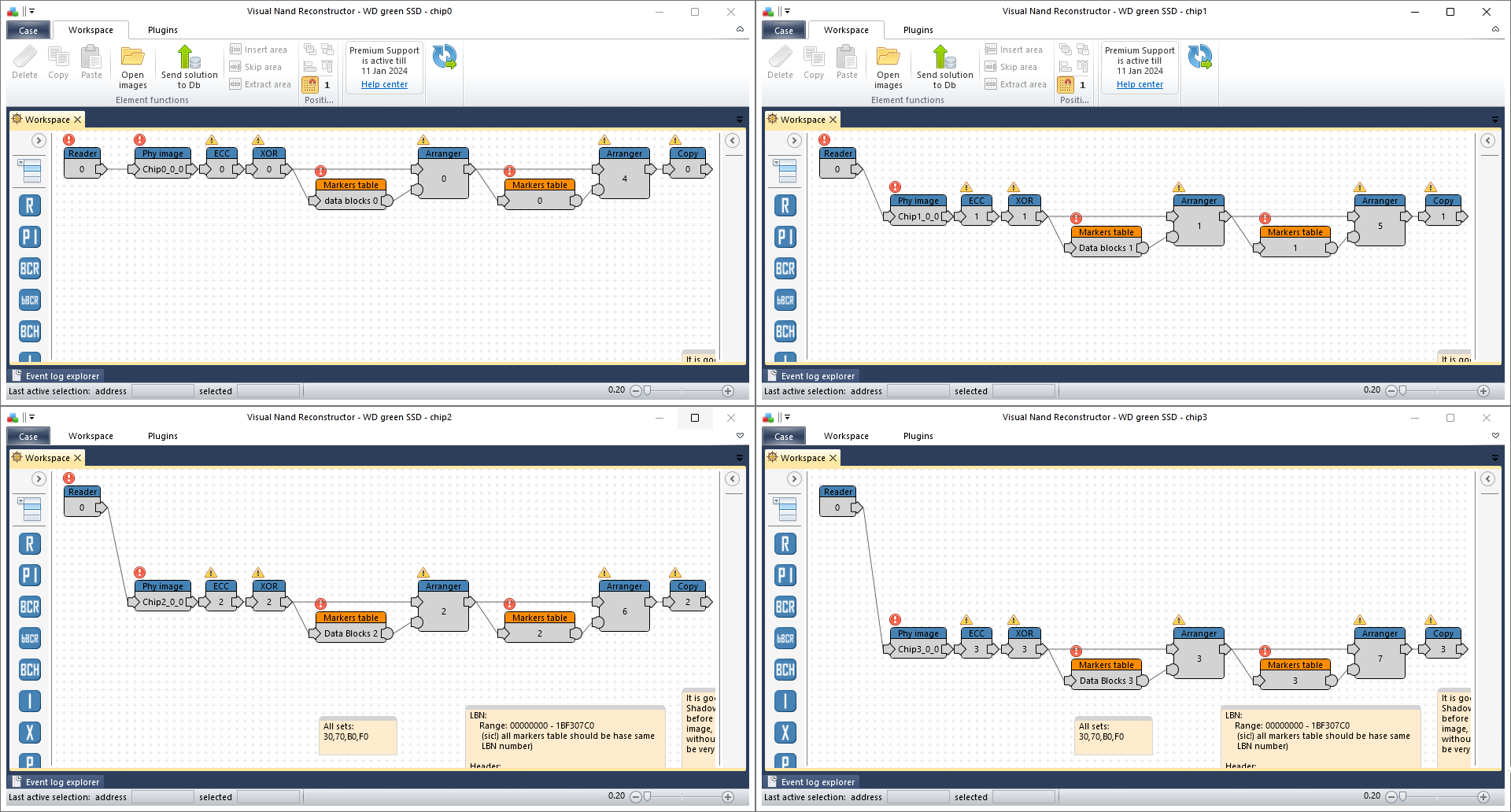Click Open images in chip0 ribbon
Screen dimensions: 1511x812
133,67
